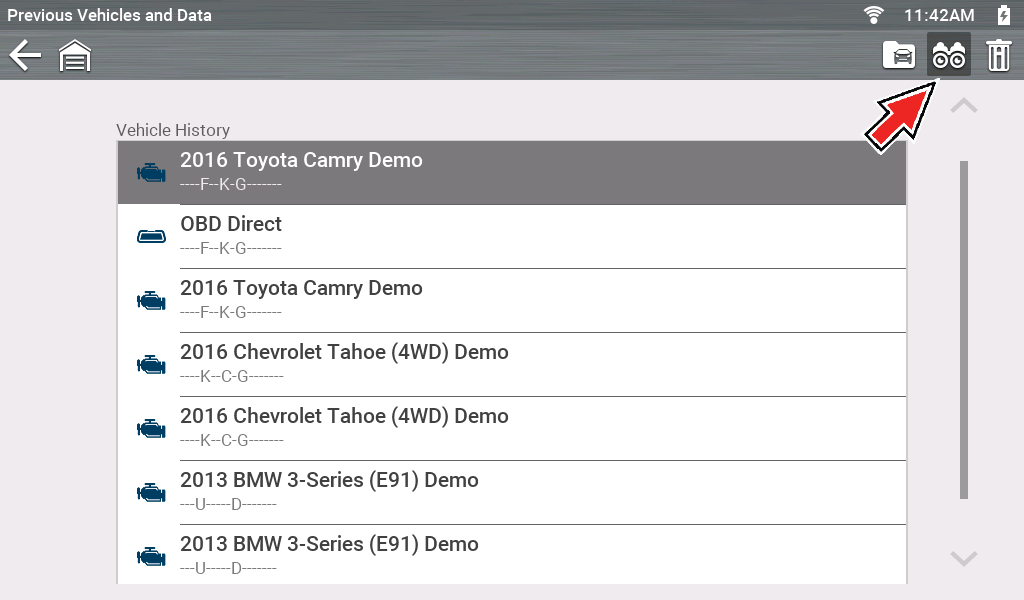Click the OBD Direct connector icon
This screenshot has height=600, width=1024.
click(151, 236)
